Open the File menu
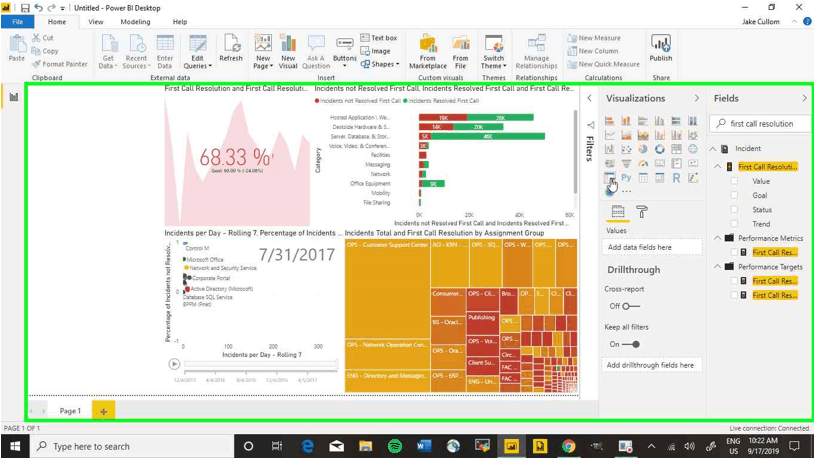The width and height of the screenshot is (816, 459). [18, 22]
